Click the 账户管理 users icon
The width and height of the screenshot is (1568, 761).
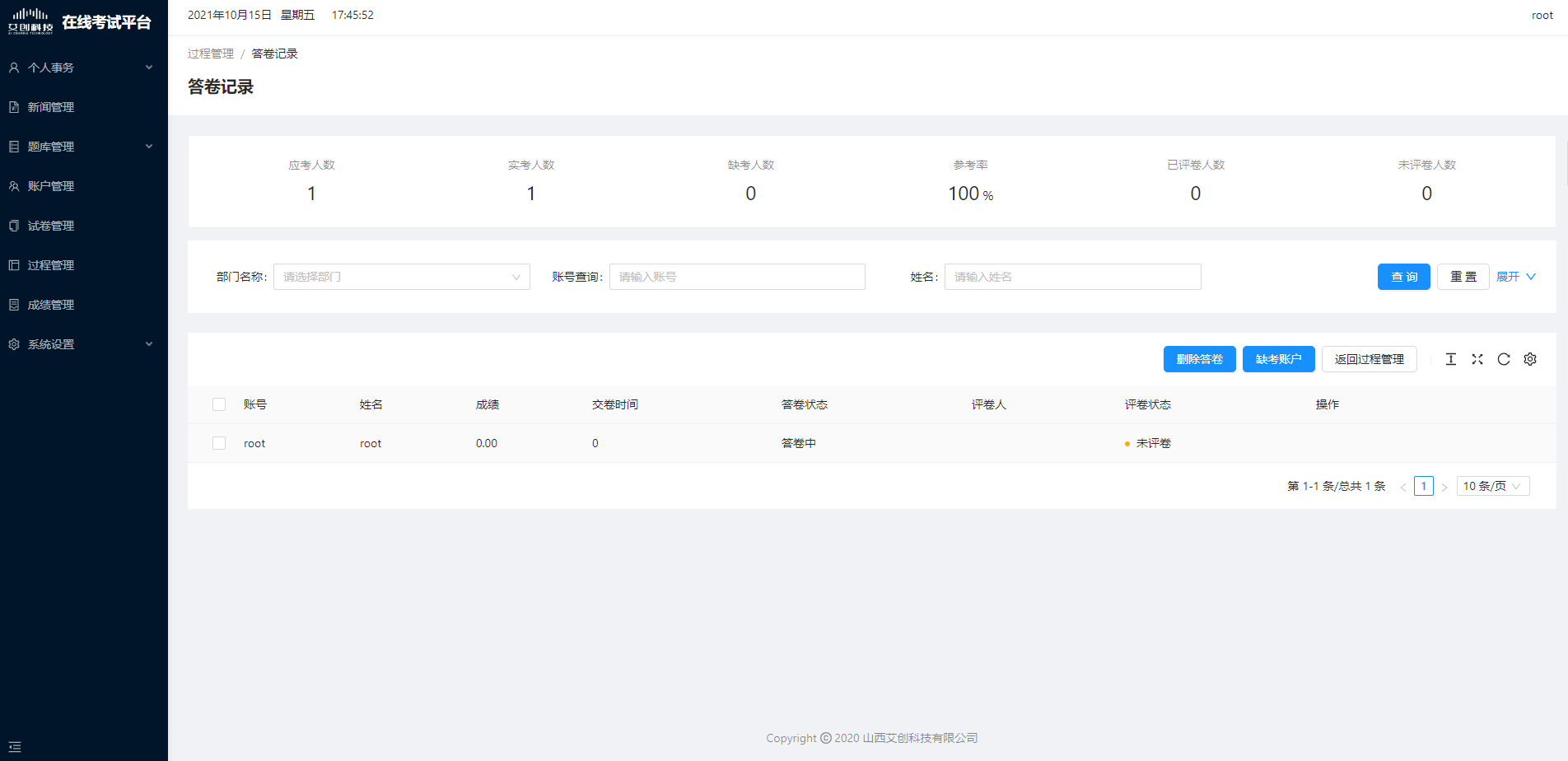coord(14,186)
